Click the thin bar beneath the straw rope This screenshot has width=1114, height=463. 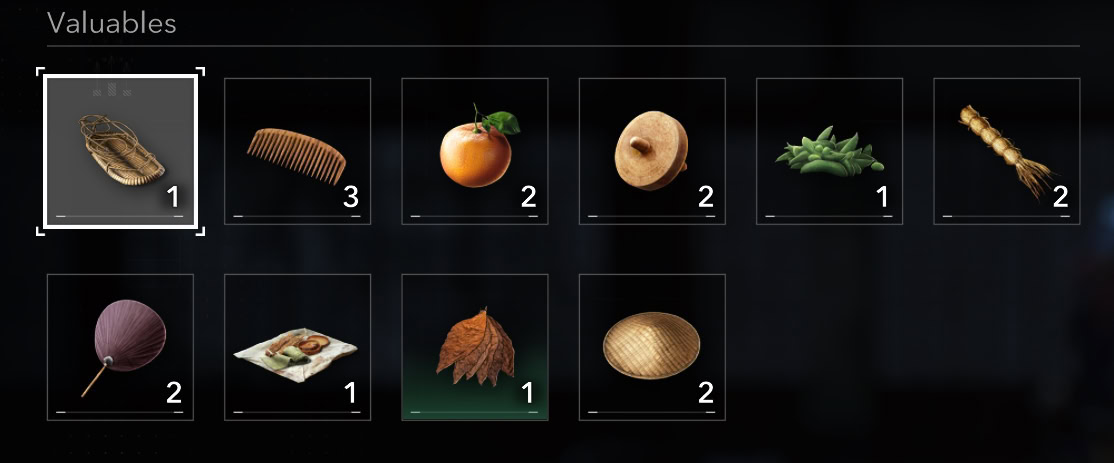pos(1007,216)
